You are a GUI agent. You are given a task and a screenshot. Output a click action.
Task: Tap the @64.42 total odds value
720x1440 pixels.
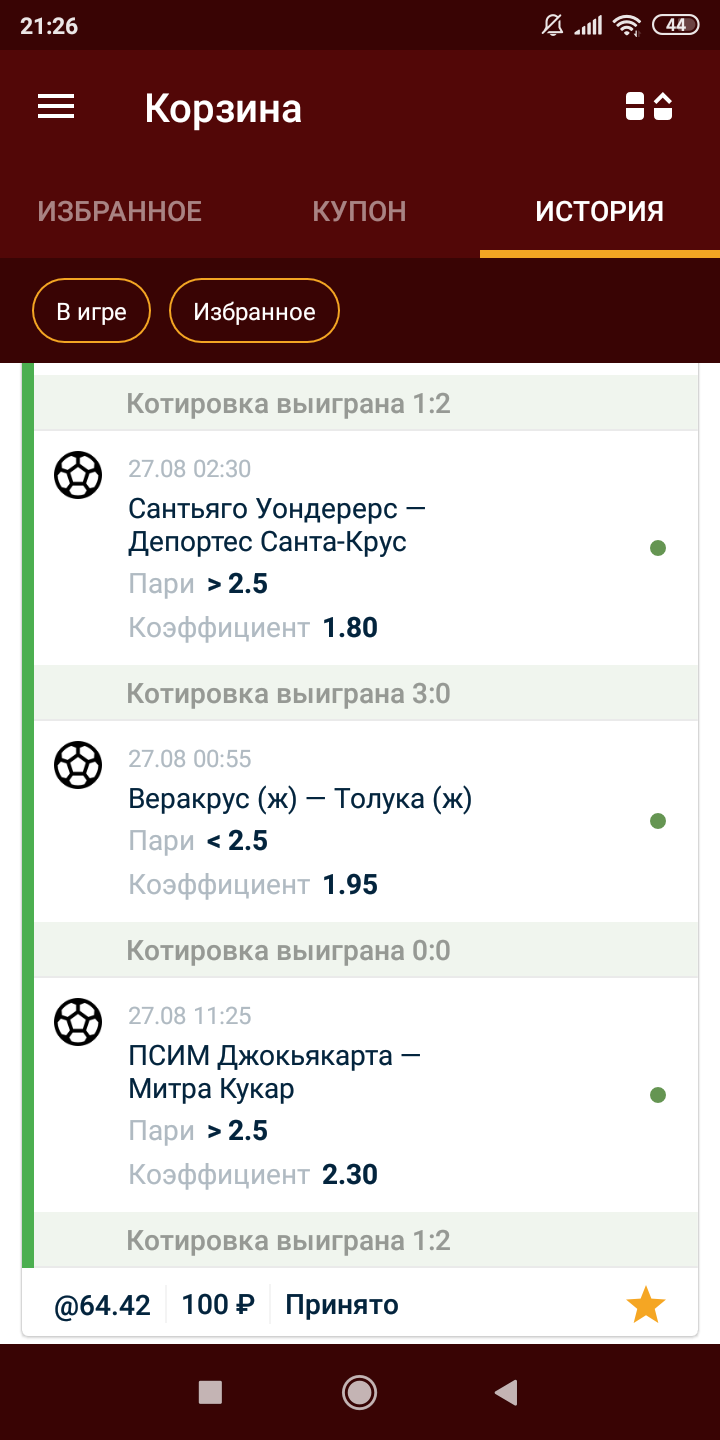point(102,1305)
